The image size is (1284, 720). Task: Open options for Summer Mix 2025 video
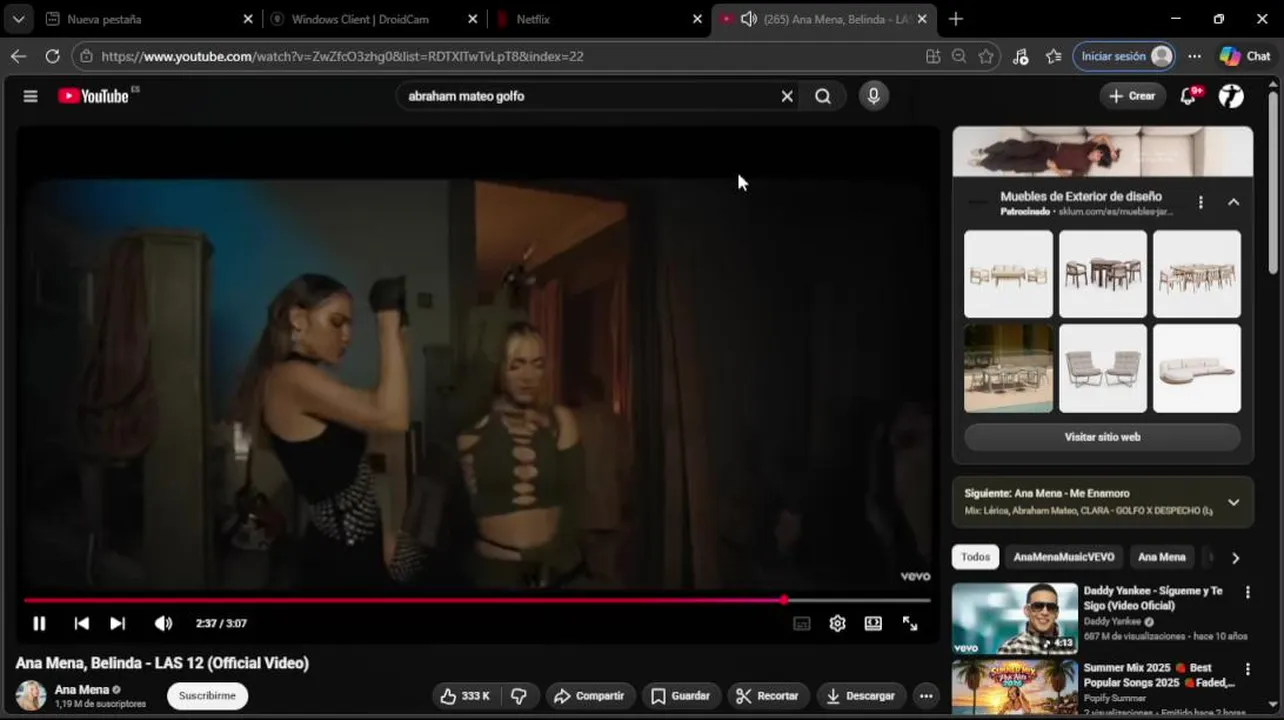(1247, 669)
